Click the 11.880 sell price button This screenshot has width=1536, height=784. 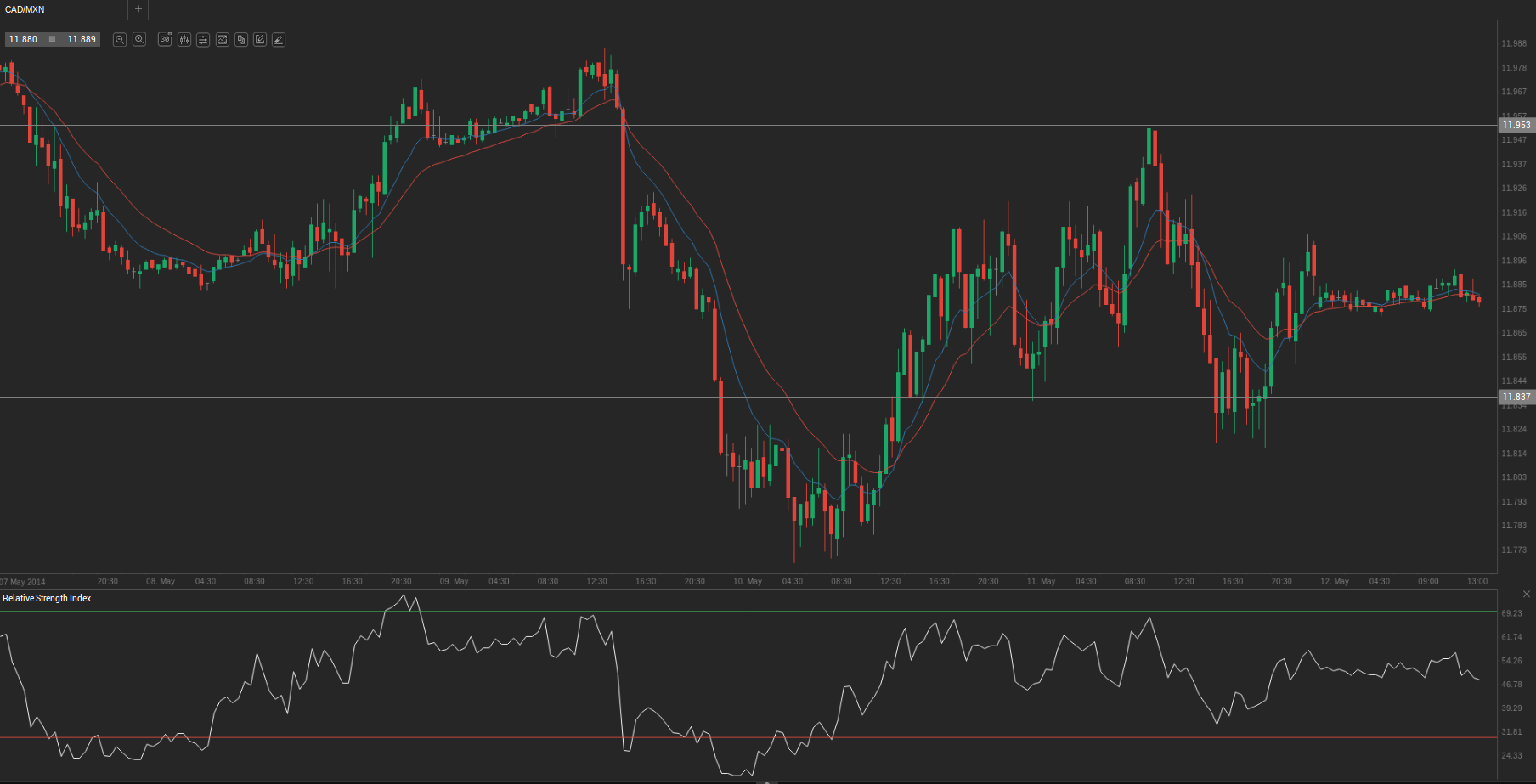click(24, 40)
